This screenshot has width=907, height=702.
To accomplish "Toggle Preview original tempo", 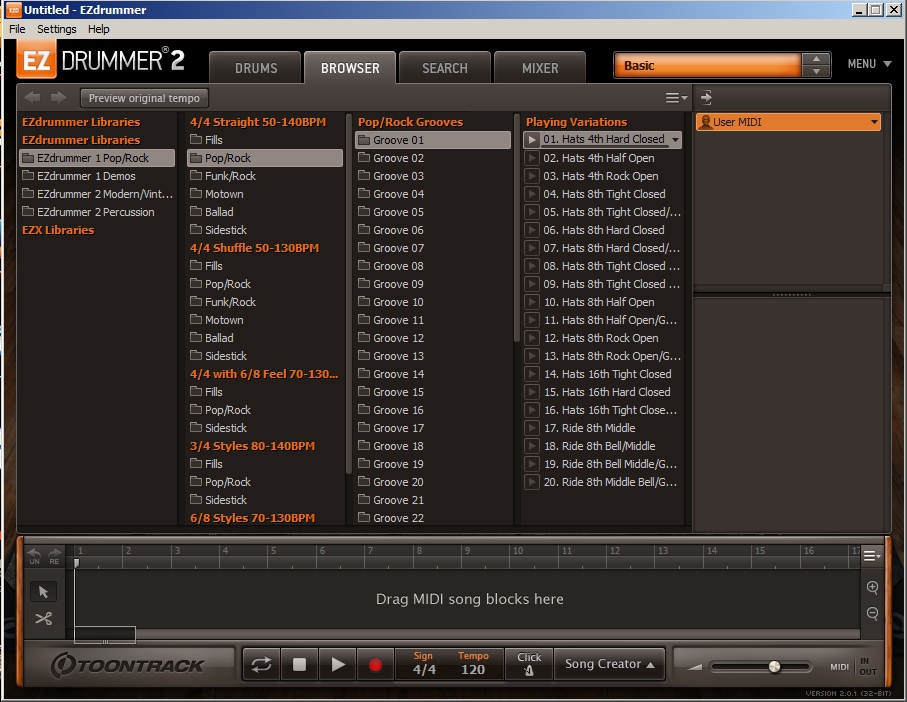I will [144, 98].
